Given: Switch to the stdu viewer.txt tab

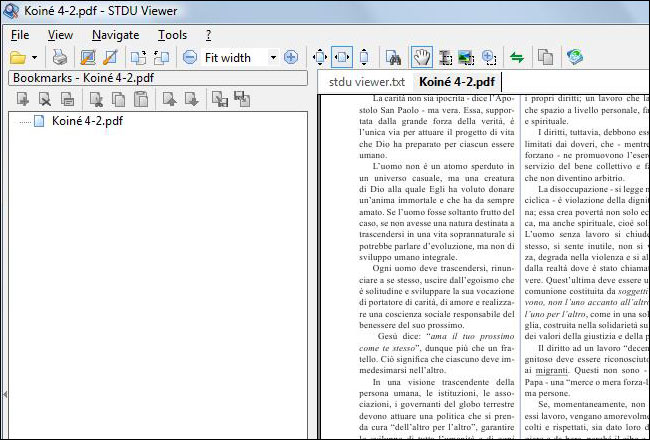Looking at the screenshot, I should (366, 82).
